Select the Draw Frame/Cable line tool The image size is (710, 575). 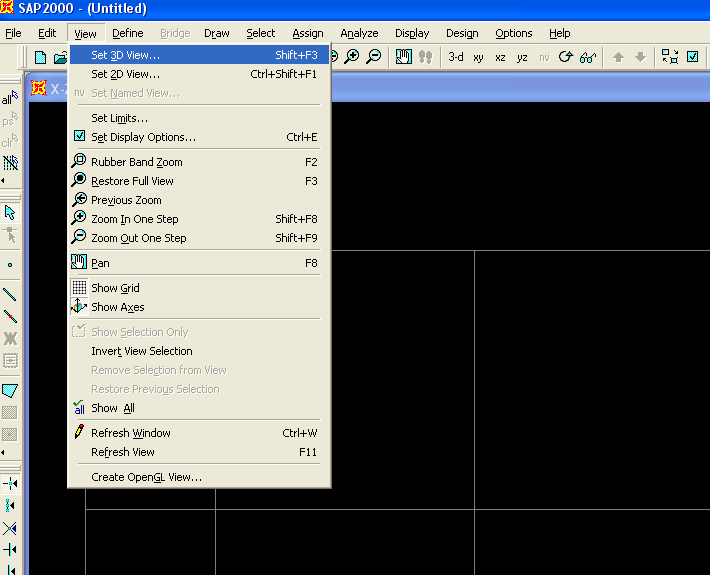[x=10, y=294]
